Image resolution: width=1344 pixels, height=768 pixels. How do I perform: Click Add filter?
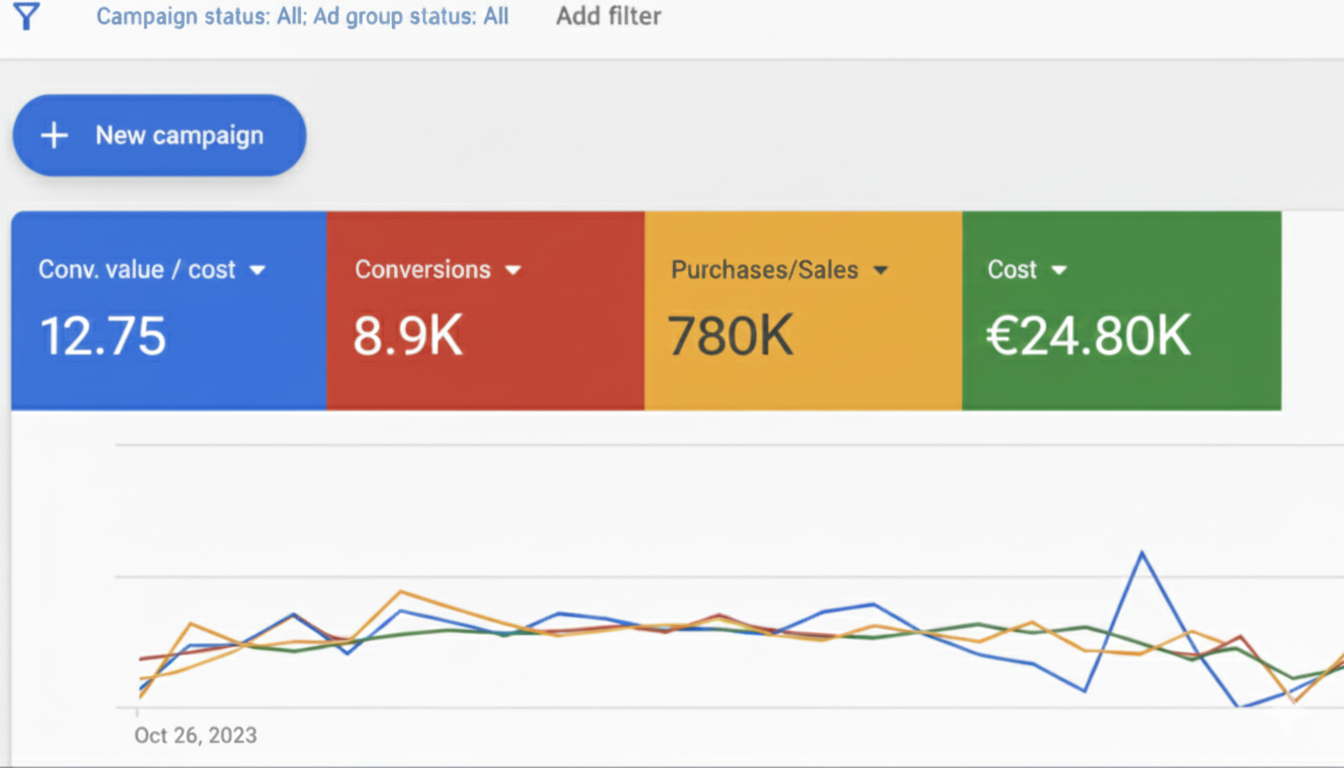(608, 16)
